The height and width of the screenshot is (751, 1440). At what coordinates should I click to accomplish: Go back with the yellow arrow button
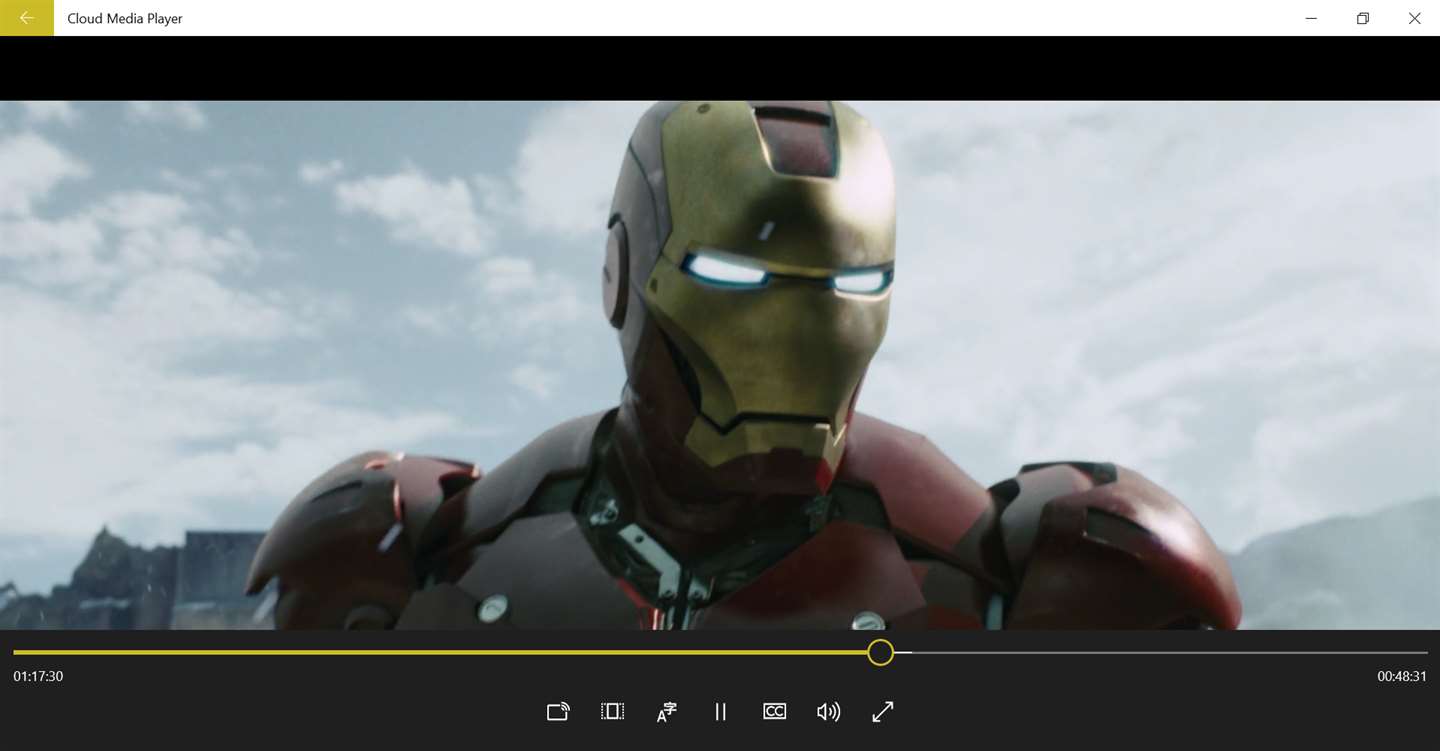pos(27,18)
